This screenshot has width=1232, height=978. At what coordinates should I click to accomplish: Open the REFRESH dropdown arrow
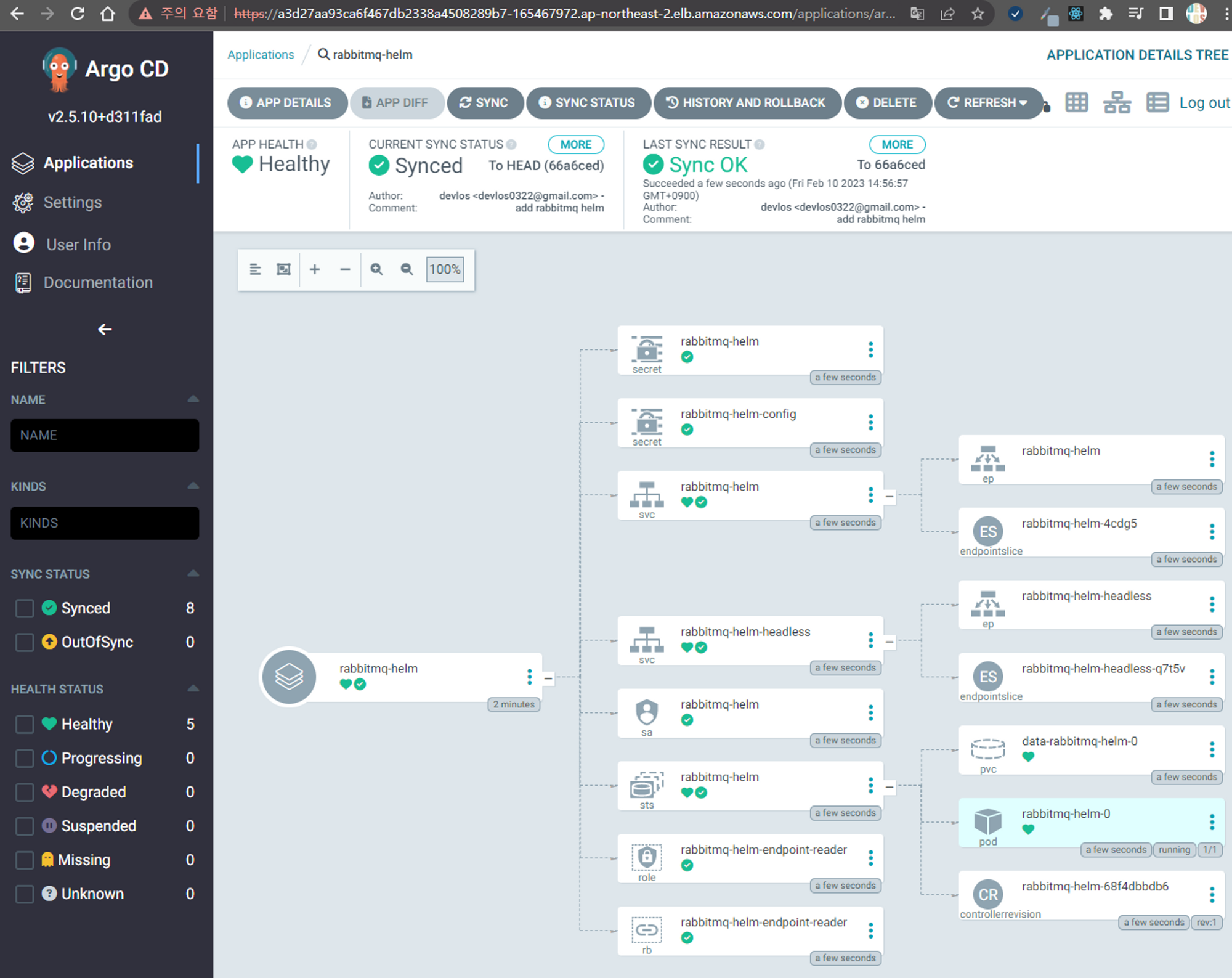point(1024,103)
